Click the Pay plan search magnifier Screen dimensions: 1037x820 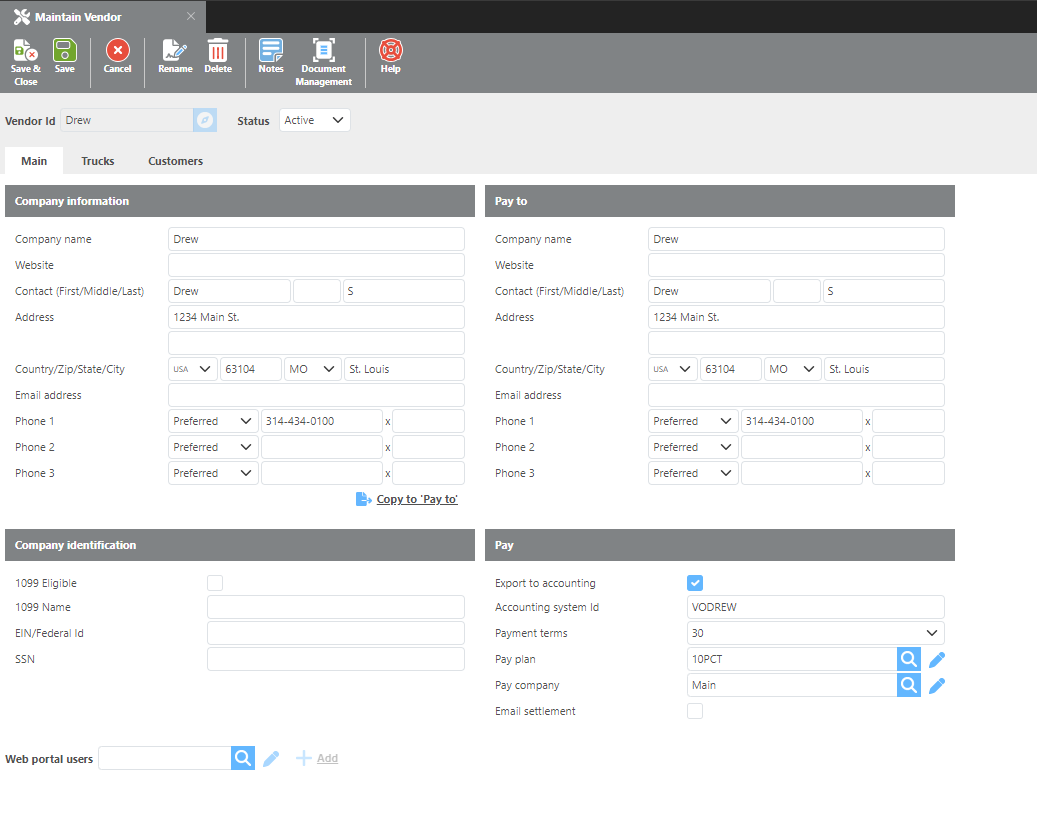pyautogui.click(x=908, y=659)
